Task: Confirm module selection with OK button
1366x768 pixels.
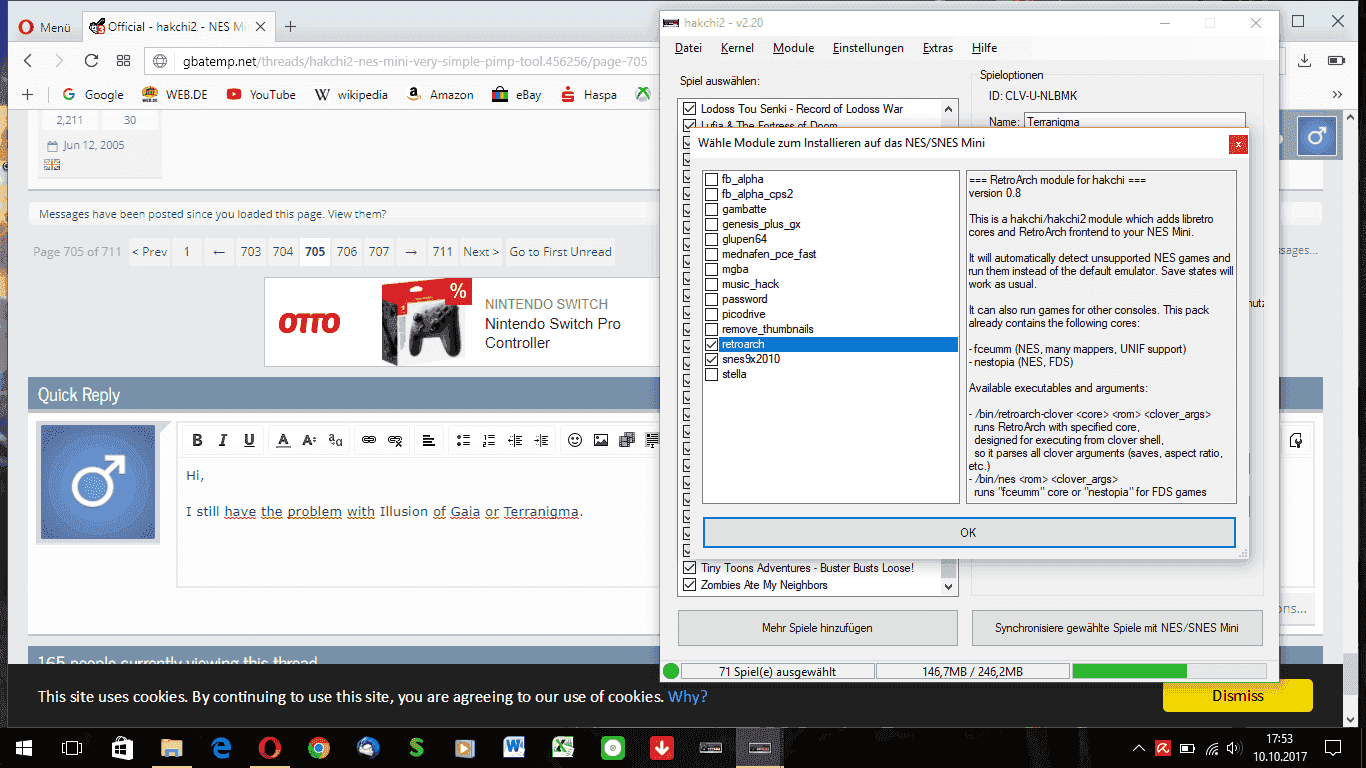Action: [x=968, y=532]
